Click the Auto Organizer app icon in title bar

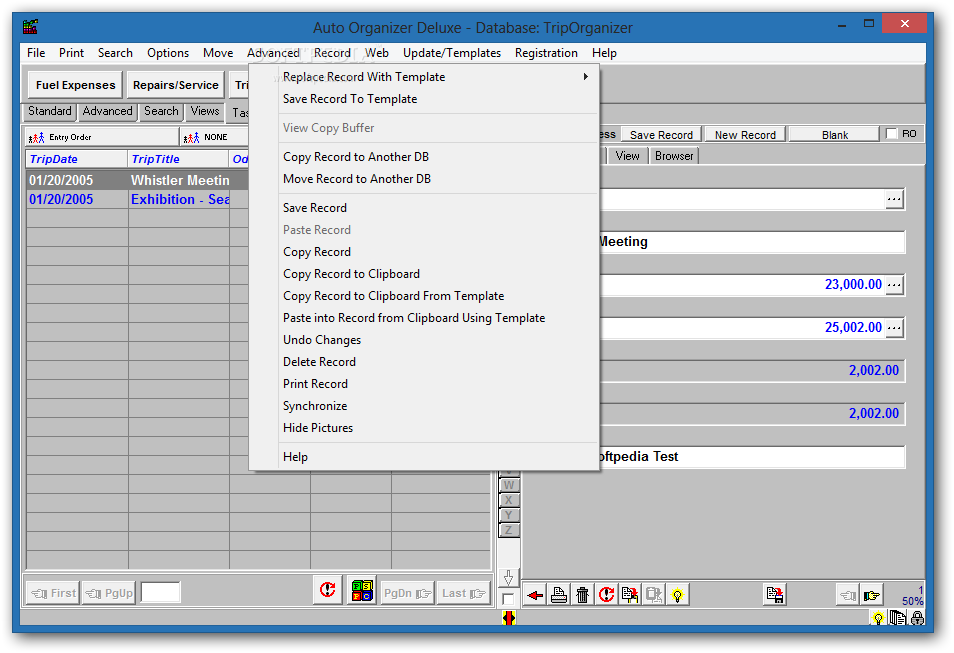(30, 27)
